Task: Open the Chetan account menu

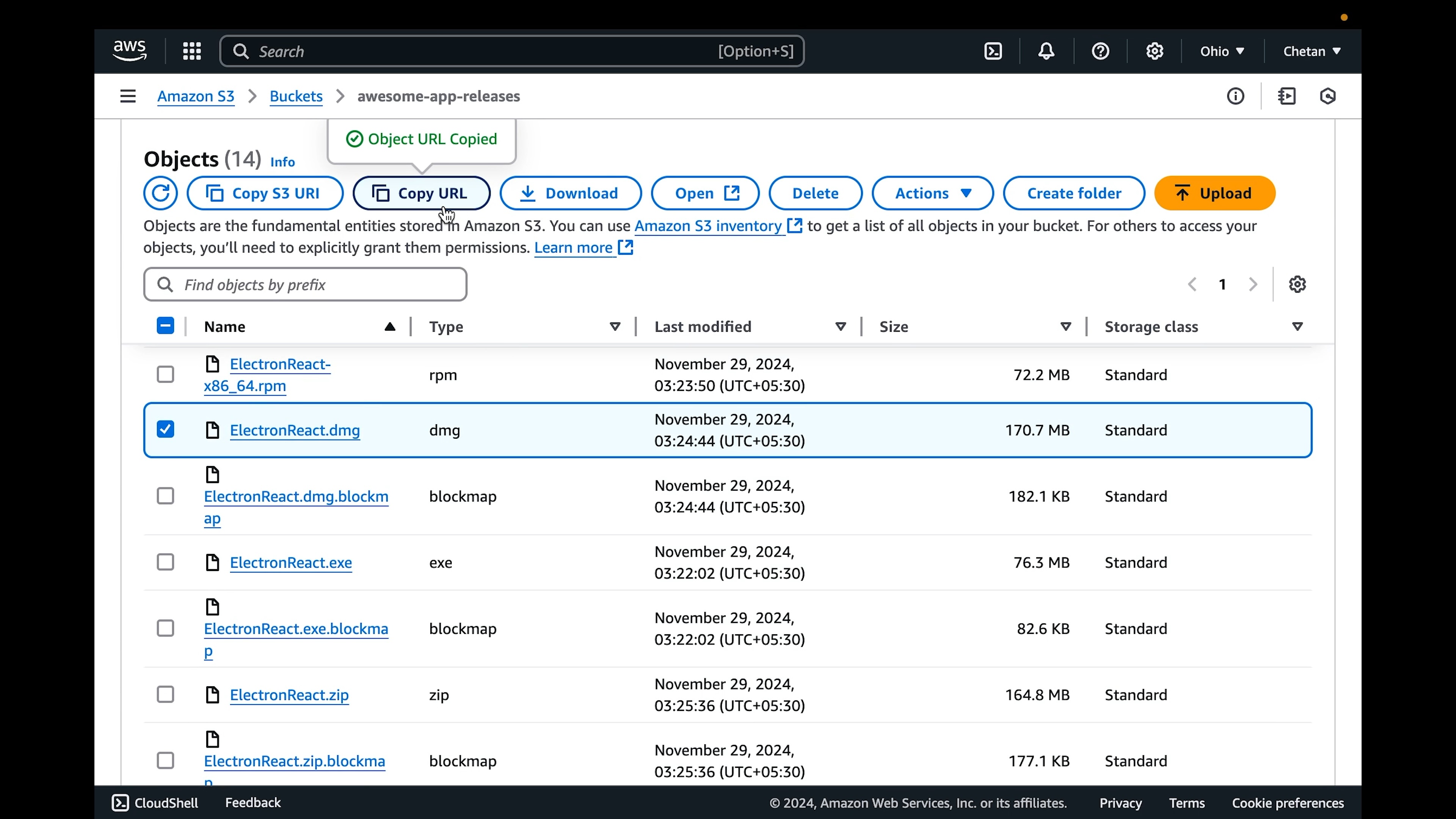Action: coord(1311,52)
